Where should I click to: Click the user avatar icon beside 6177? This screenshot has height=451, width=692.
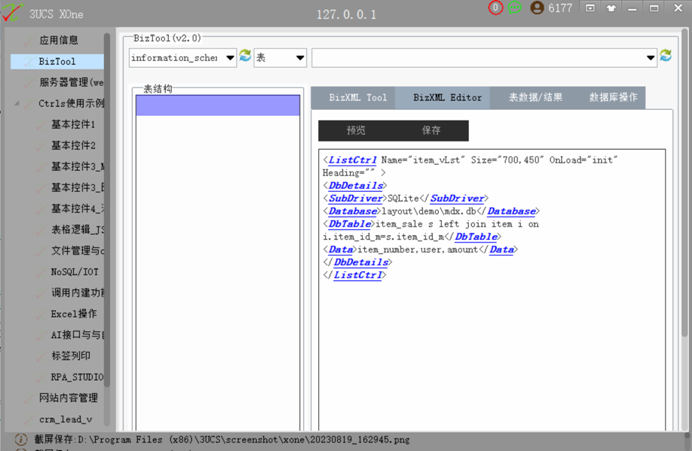pos(537,8)
